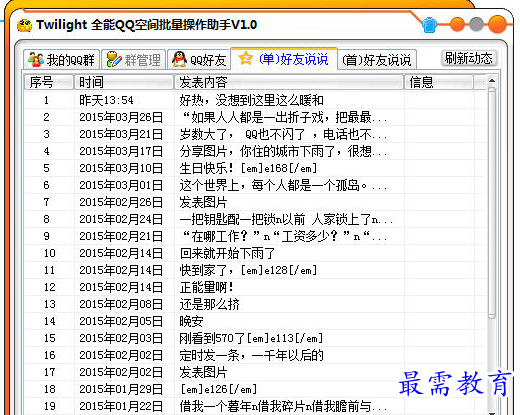Select the post 刚看到570了[em]e113[/em]
The height and width of the screenshot is (415, 520).
tap(251, 338)
